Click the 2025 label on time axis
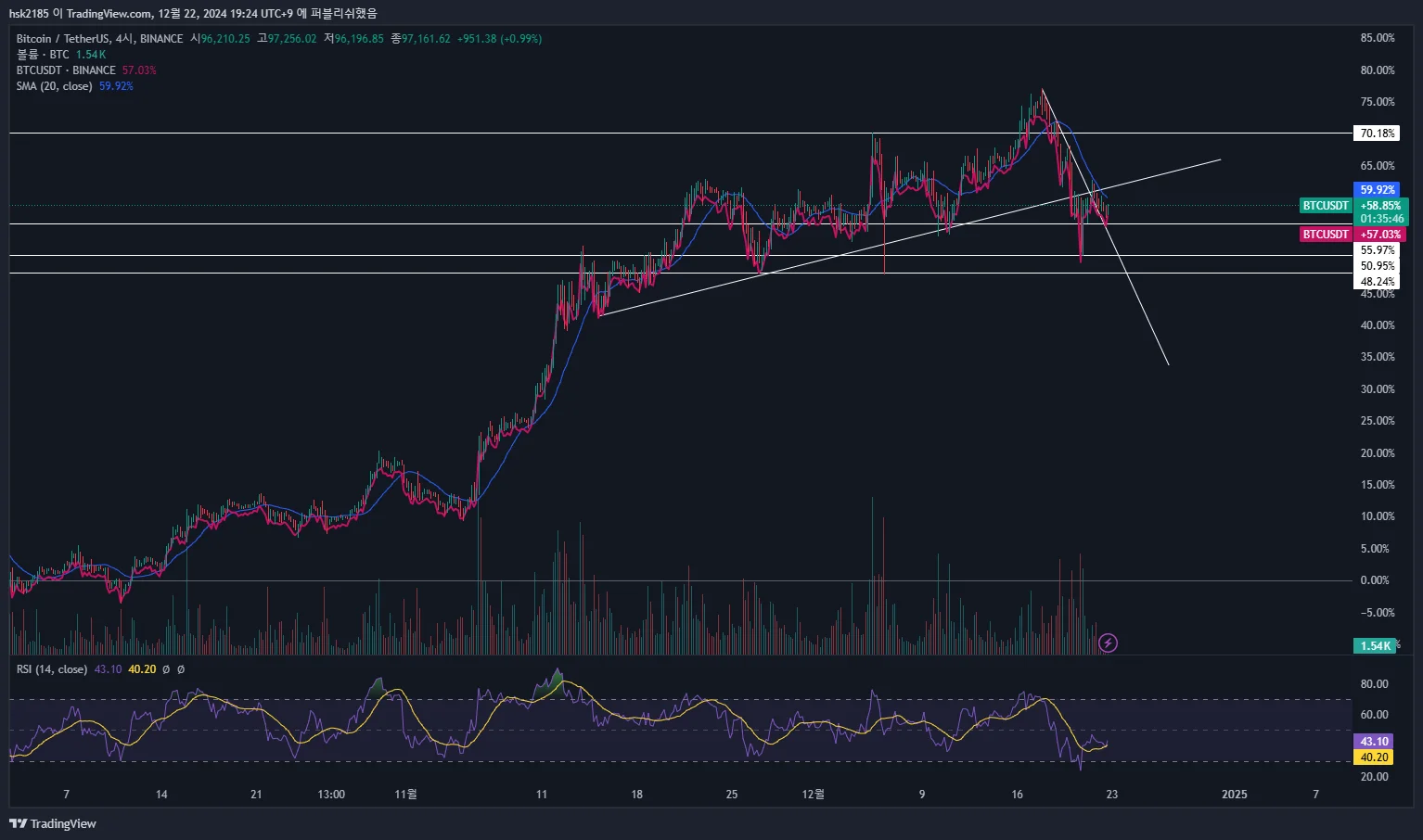This screenshot has width=1423, height=840. pyautogui.click(x=1234, y=795)
